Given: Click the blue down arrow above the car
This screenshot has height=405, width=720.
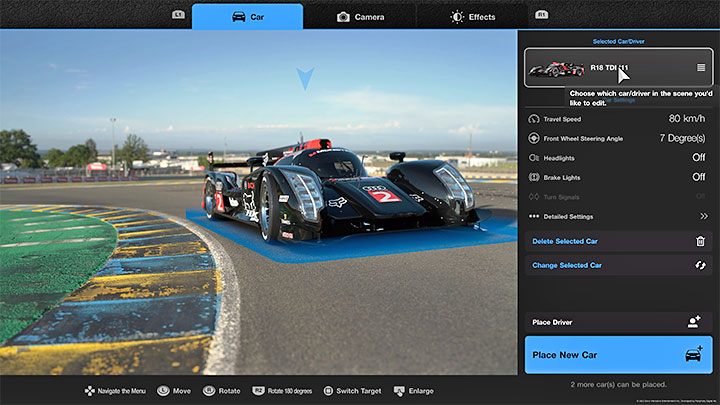Looking at the screenshot, I should tap(305, 79).
